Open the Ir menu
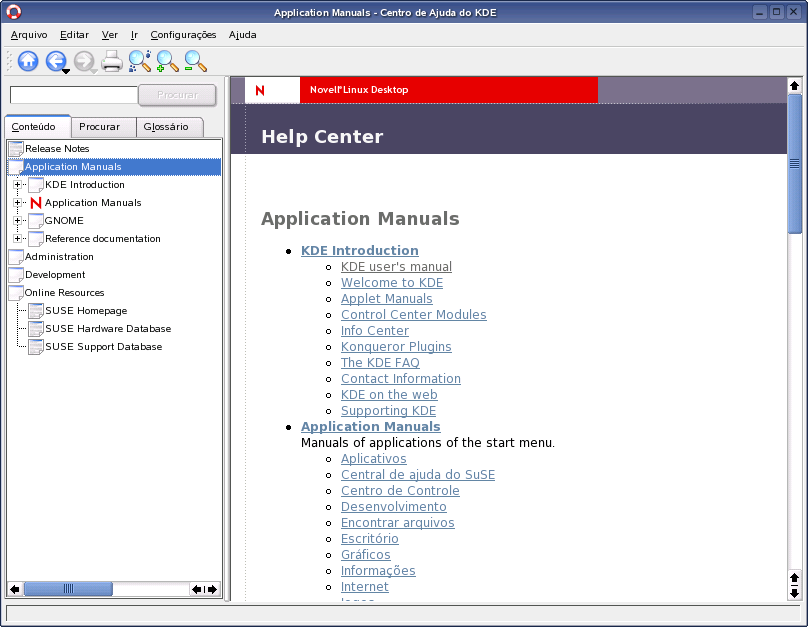The width and height of the screenshot is (808, 627). [x=134, y=35]
